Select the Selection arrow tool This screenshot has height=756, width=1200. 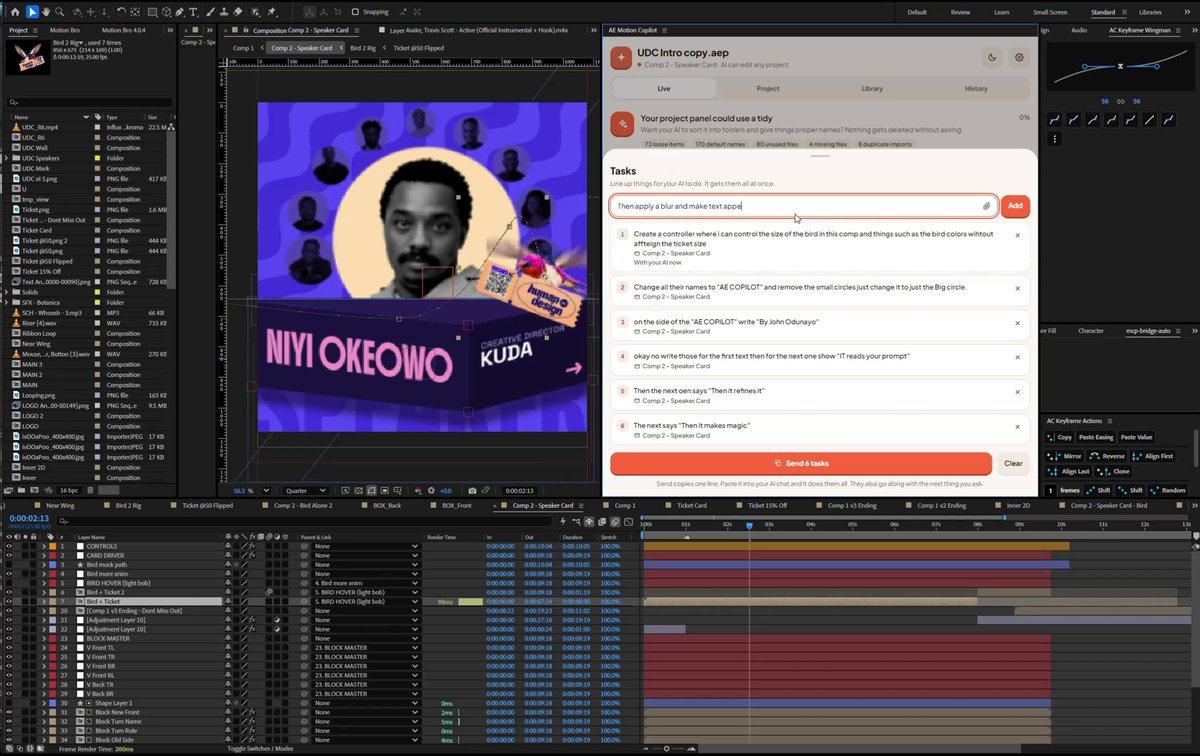pos(33,12)
